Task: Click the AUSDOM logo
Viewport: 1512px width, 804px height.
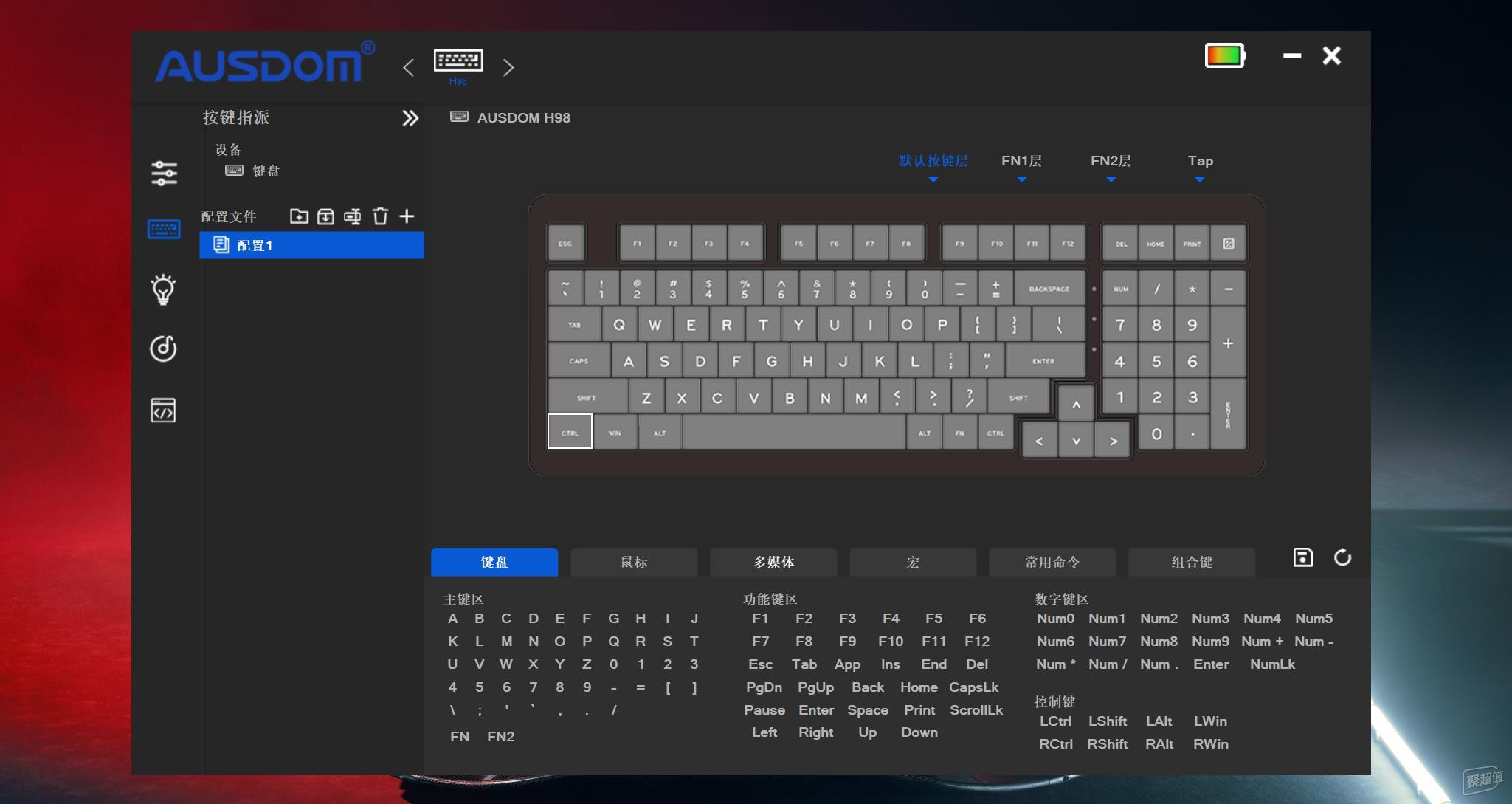Action: [x=264, y=63]
